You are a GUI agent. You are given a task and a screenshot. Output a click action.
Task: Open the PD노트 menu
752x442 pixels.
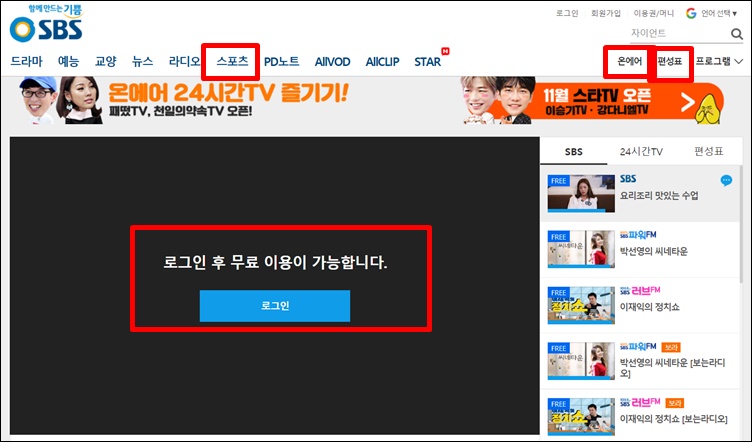coord(282,61)
